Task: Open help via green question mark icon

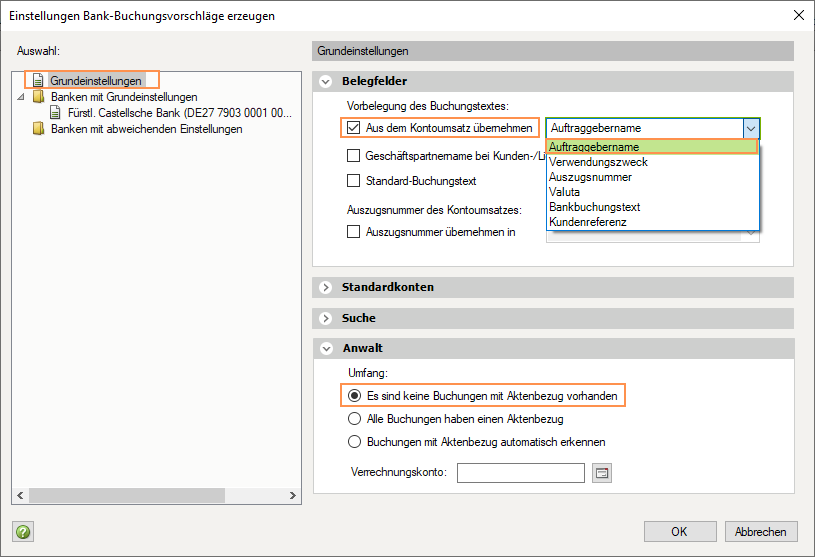Action: [x=23, y=532]
